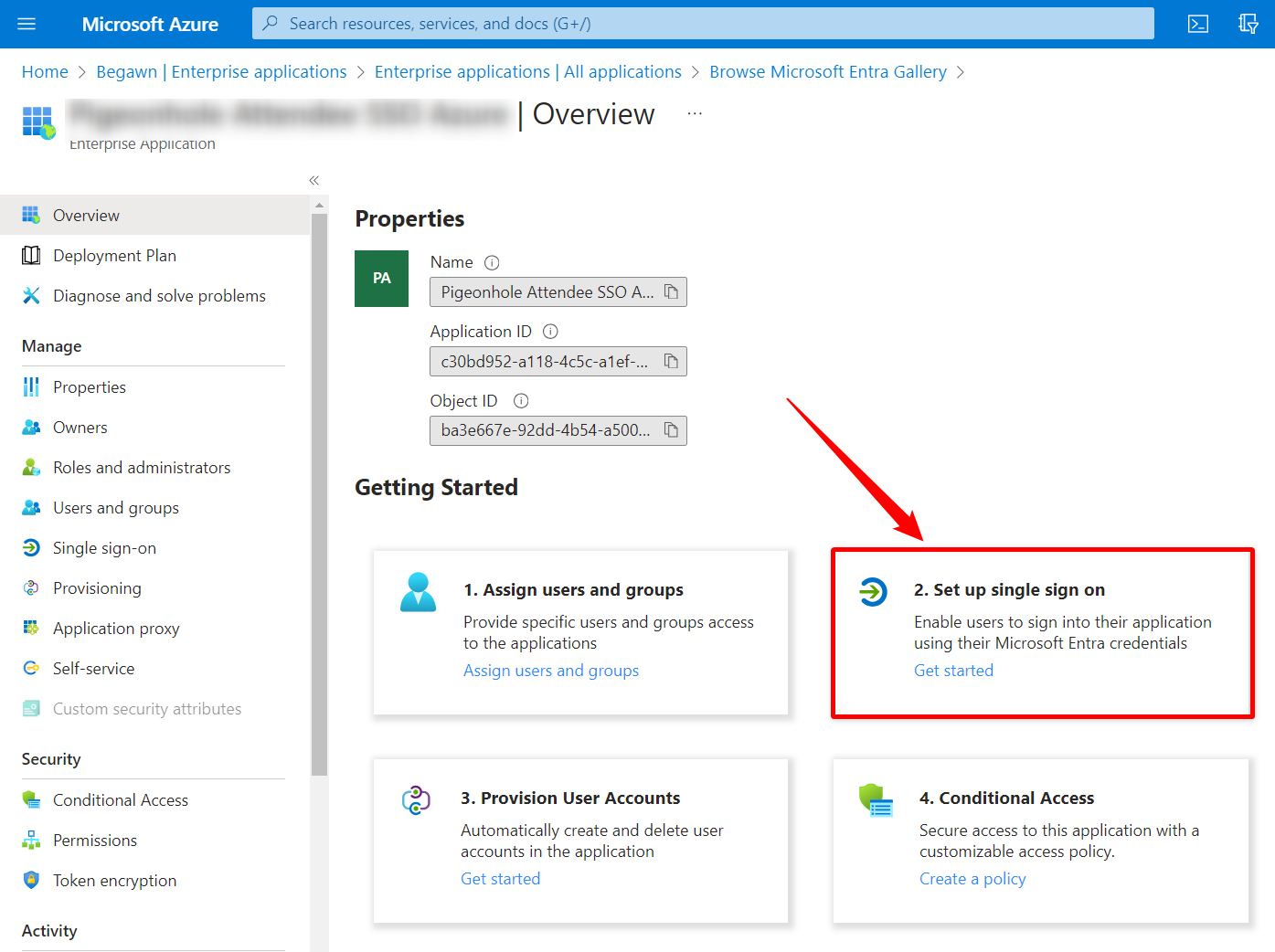The width and height of the screenshot is (1275, 952).
Task: Click the Set up single sign on card icon
Action: click(873, 591)
